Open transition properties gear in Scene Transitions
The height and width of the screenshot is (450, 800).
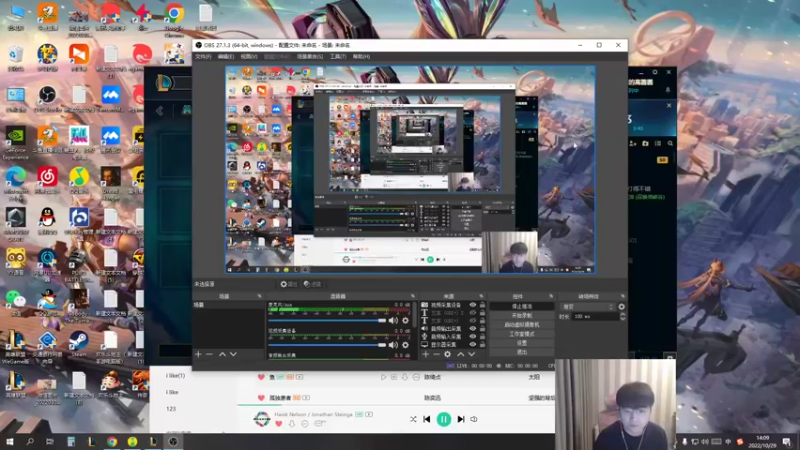621,307
